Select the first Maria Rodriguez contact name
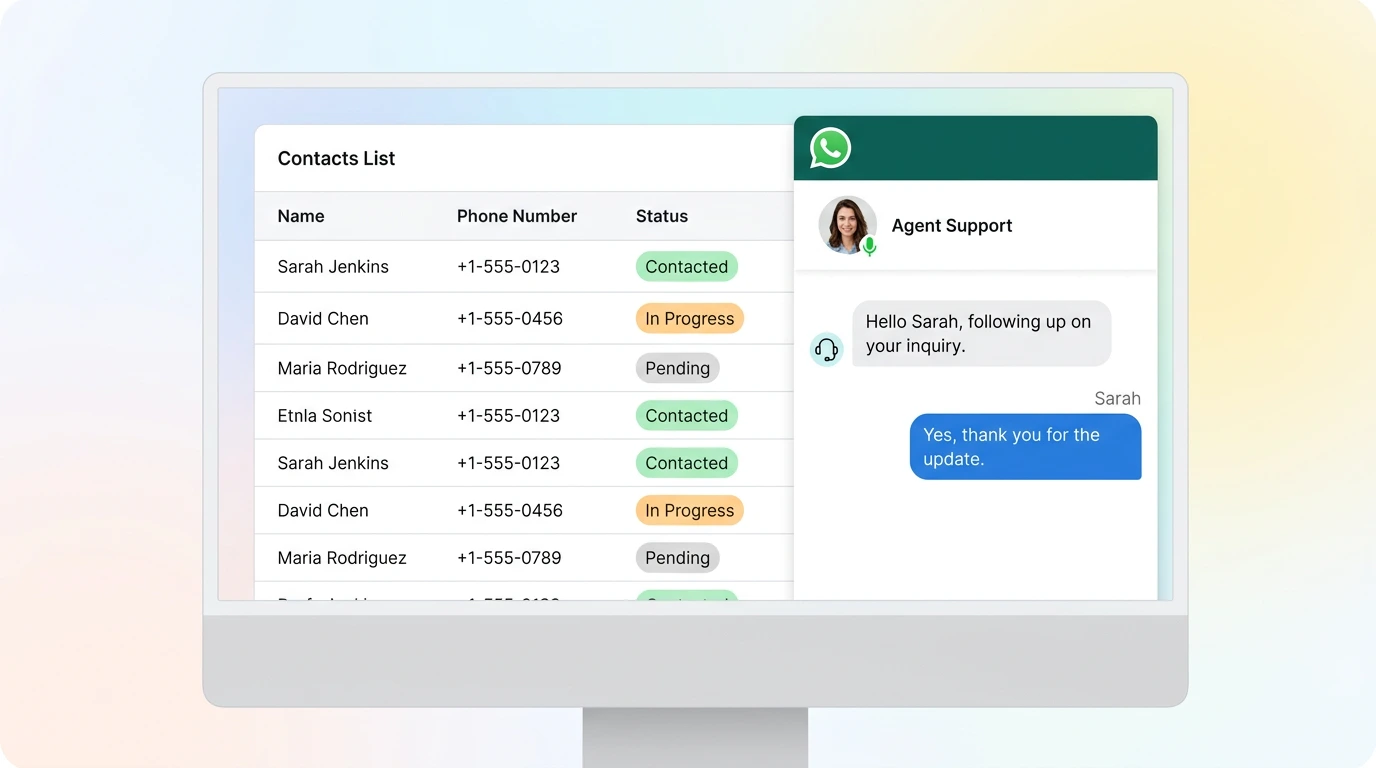This screenshot has height=768, width=1376. (342, 368)
